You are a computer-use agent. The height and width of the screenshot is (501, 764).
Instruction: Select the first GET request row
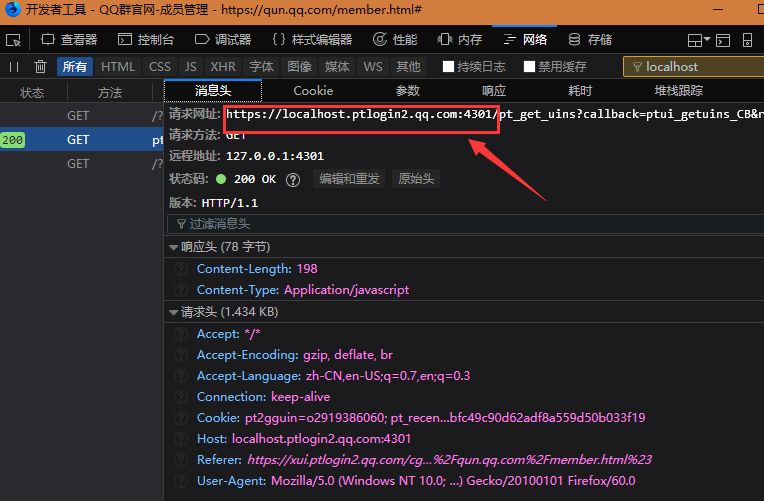tap(82, 116)
